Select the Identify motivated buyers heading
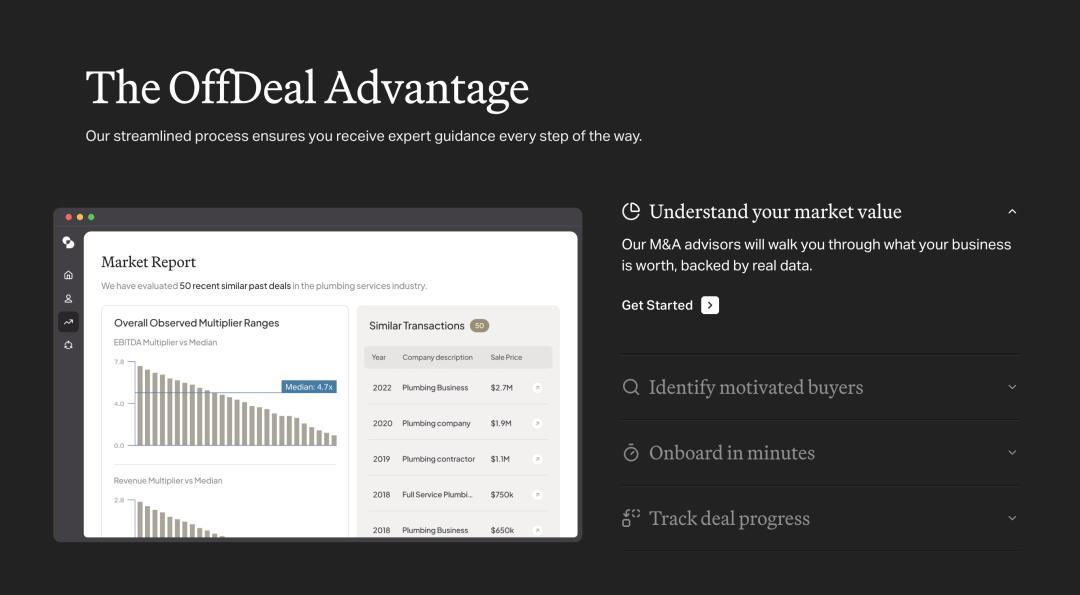Viewport: 1080px width, 595px height. tap(756, 388)
